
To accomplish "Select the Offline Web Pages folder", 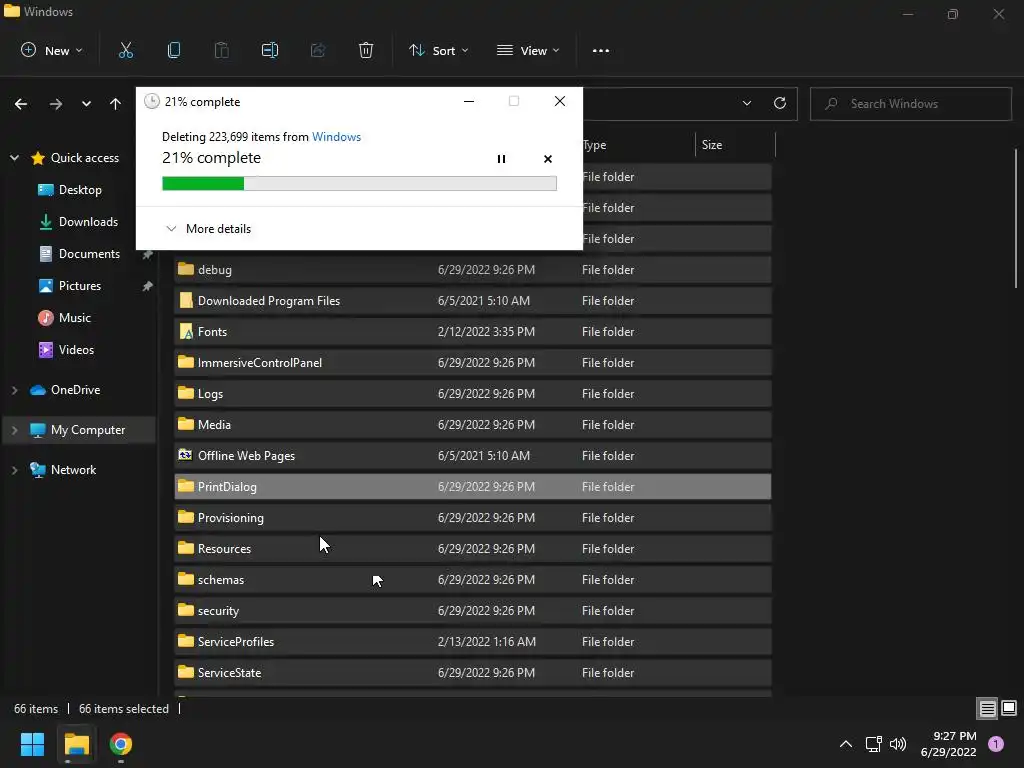I will pyautogui.click(x=473, y=456).
